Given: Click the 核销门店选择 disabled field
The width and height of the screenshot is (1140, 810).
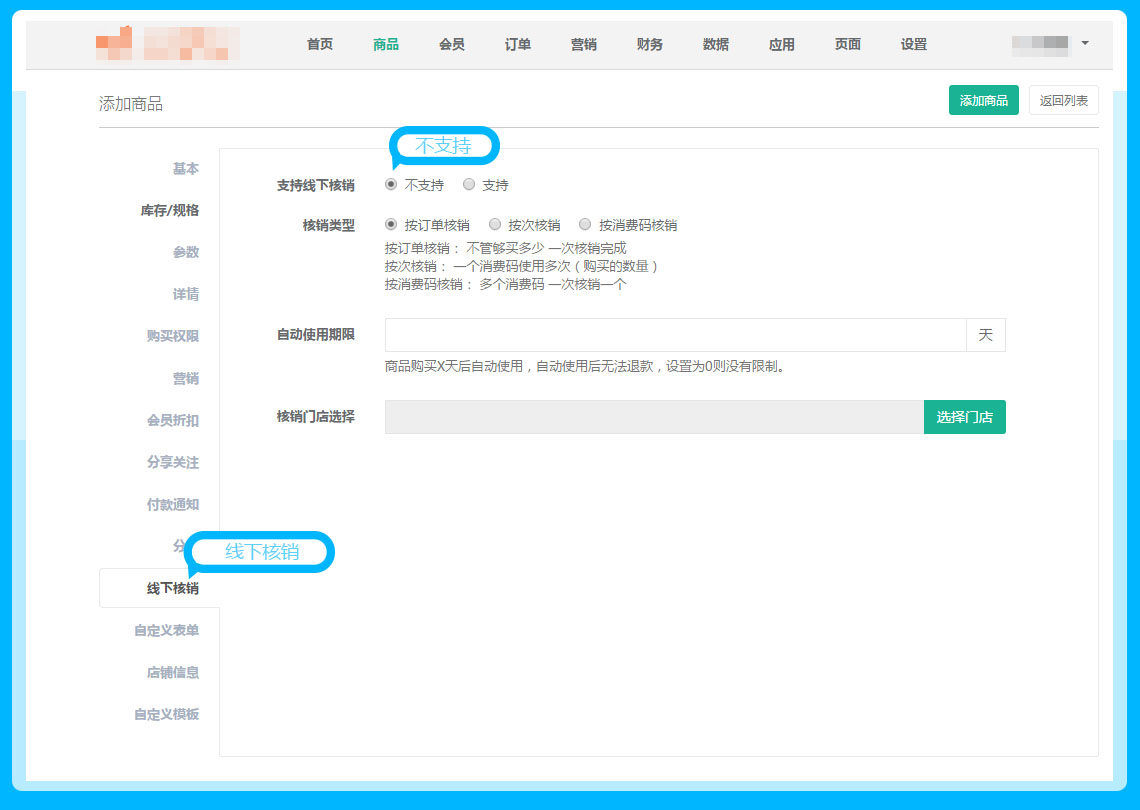Looking at the screenshot, I should point(654,417).
